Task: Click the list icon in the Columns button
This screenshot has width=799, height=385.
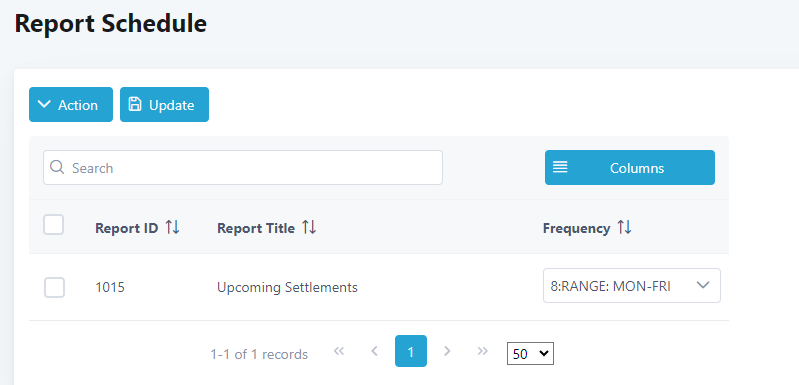Action: tap(560, 167)
